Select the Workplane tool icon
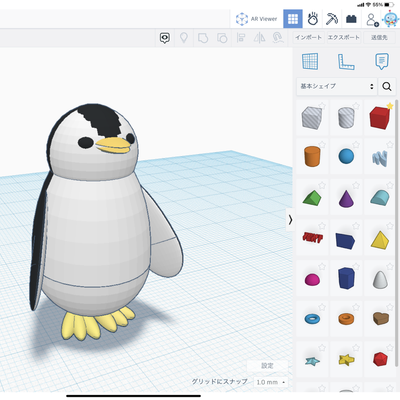Screen dimensions: 400x400 click(x=310, y=61)
